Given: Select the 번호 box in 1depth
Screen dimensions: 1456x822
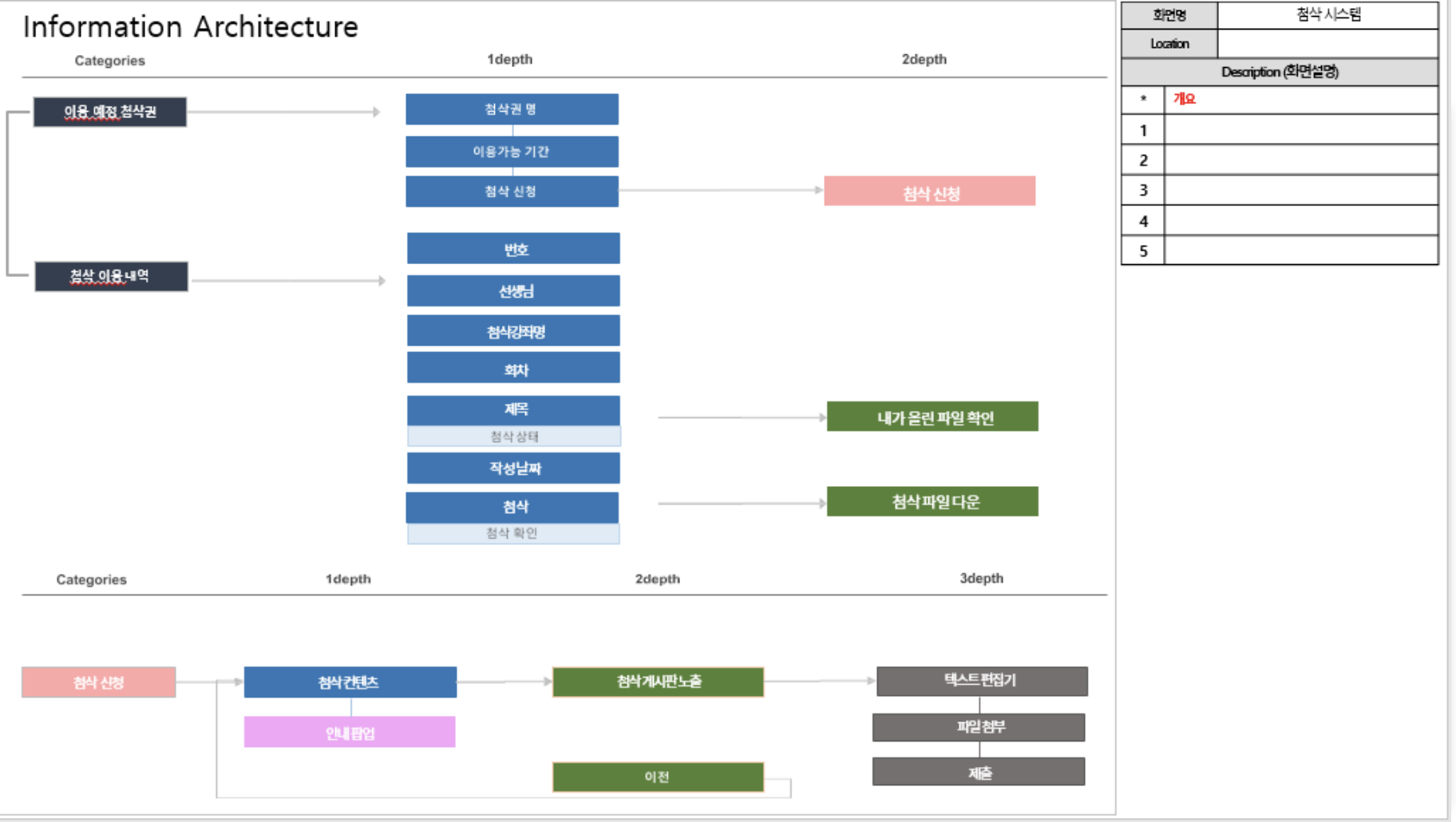Looking at the screenshot, I should pos(513,249).
